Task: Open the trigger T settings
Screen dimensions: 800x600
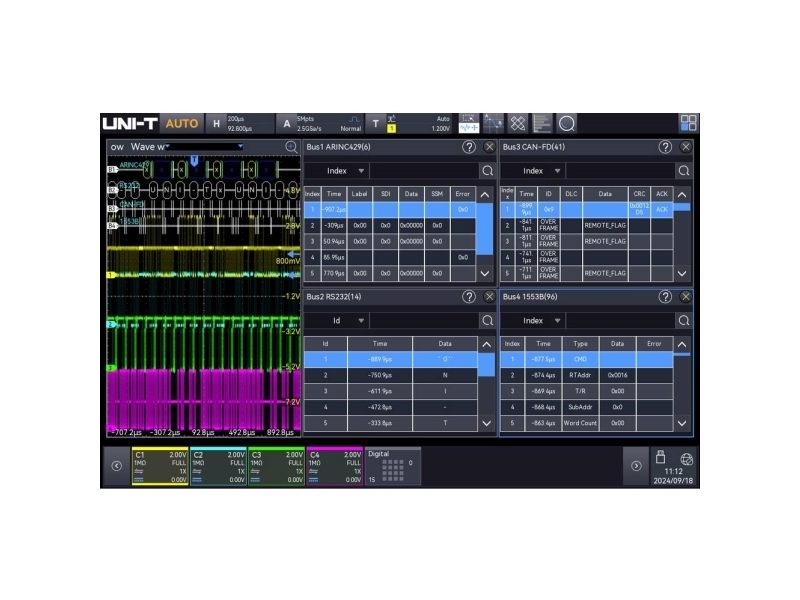Action: point(376,123)
